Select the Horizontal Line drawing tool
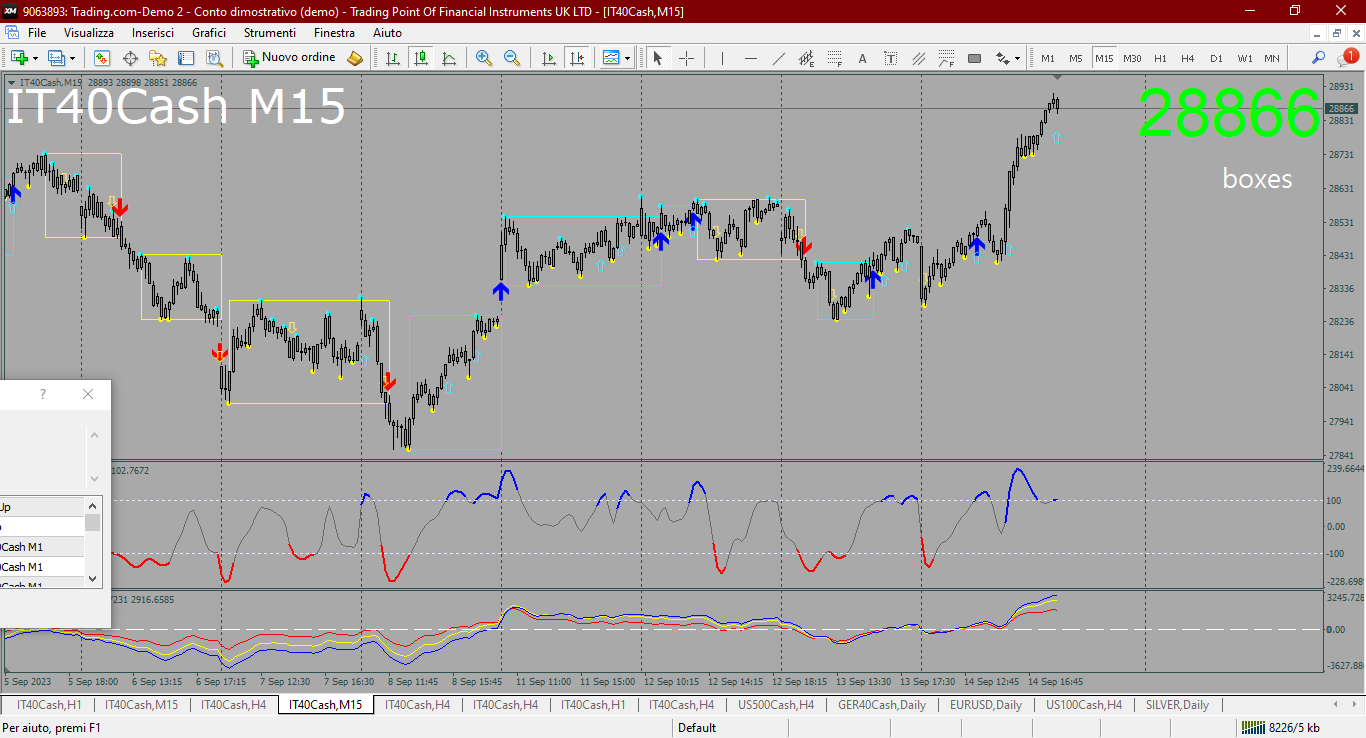The height and width of the screenshot is (738, 1366). pyautogui.click(x=751, y=58)
